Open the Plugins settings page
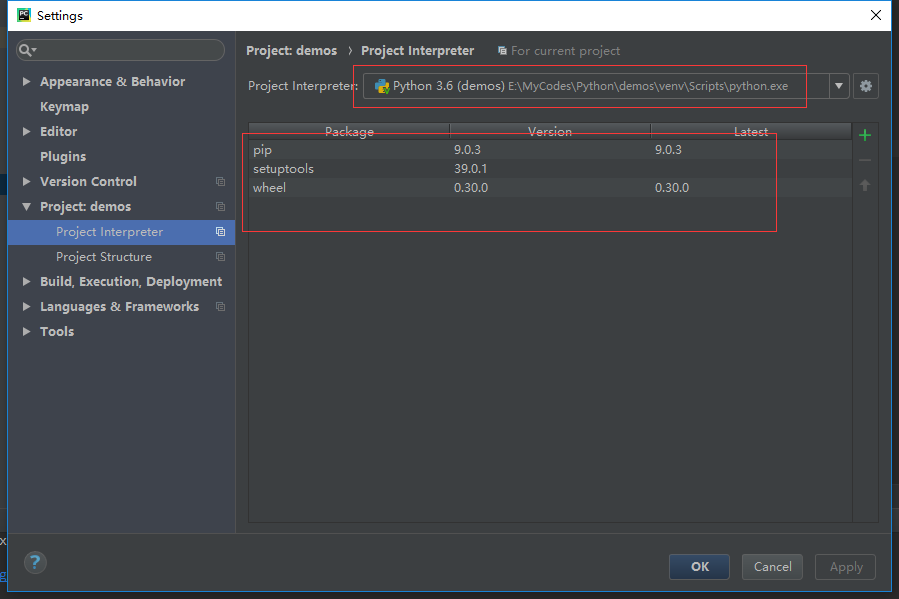899x599 pixels. pyautogui.click(x=63, y=156)
